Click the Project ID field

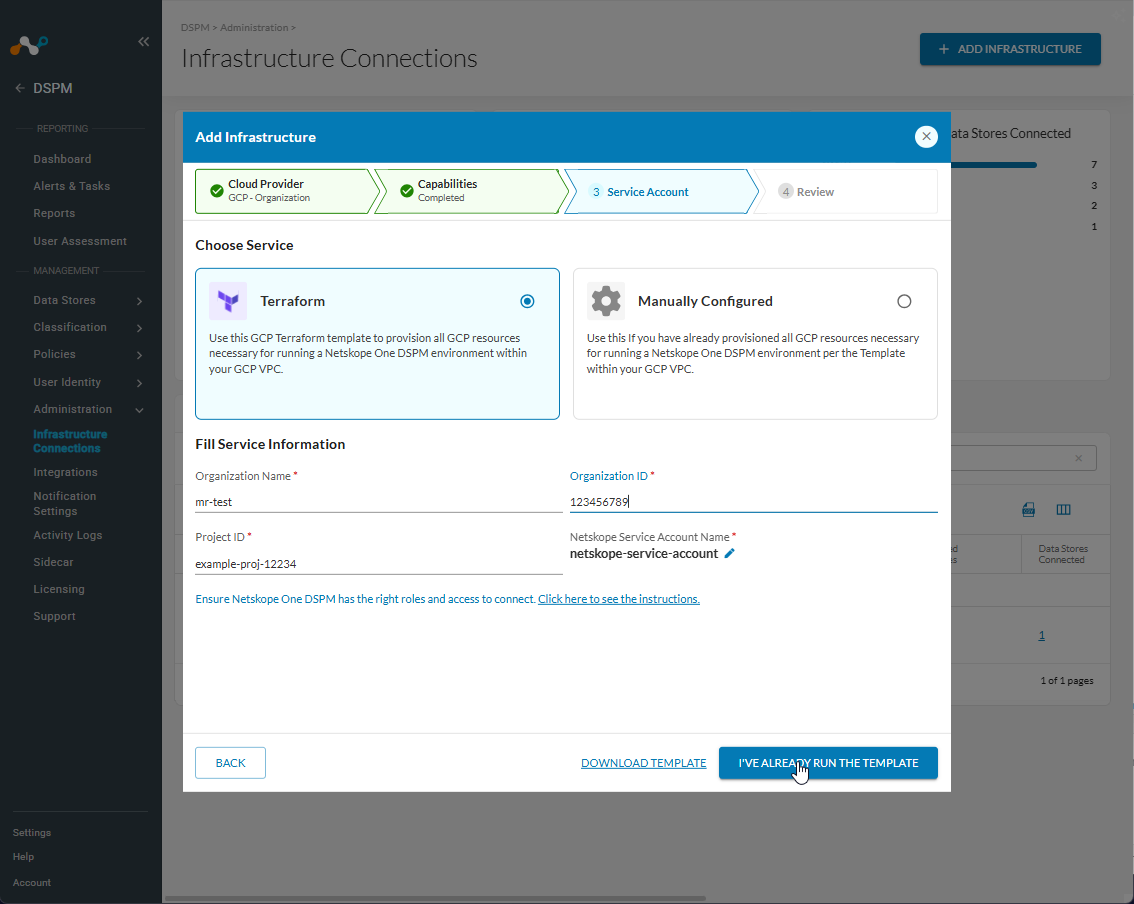pos(378,564)
